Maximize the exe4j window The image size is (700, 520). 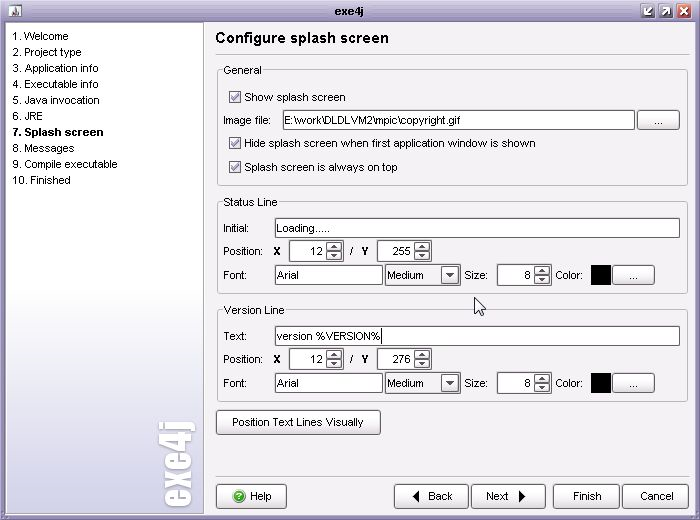tap(666, 11)
